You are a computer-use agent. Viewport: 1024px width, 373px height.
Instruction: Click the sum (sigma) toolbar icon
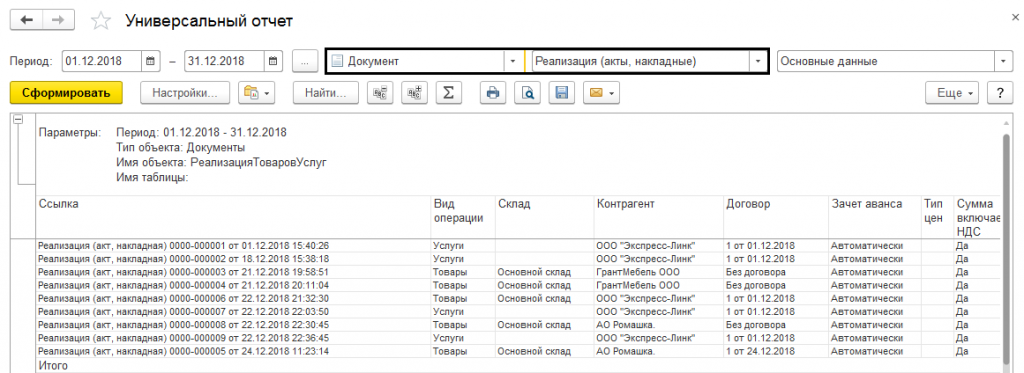448,93
